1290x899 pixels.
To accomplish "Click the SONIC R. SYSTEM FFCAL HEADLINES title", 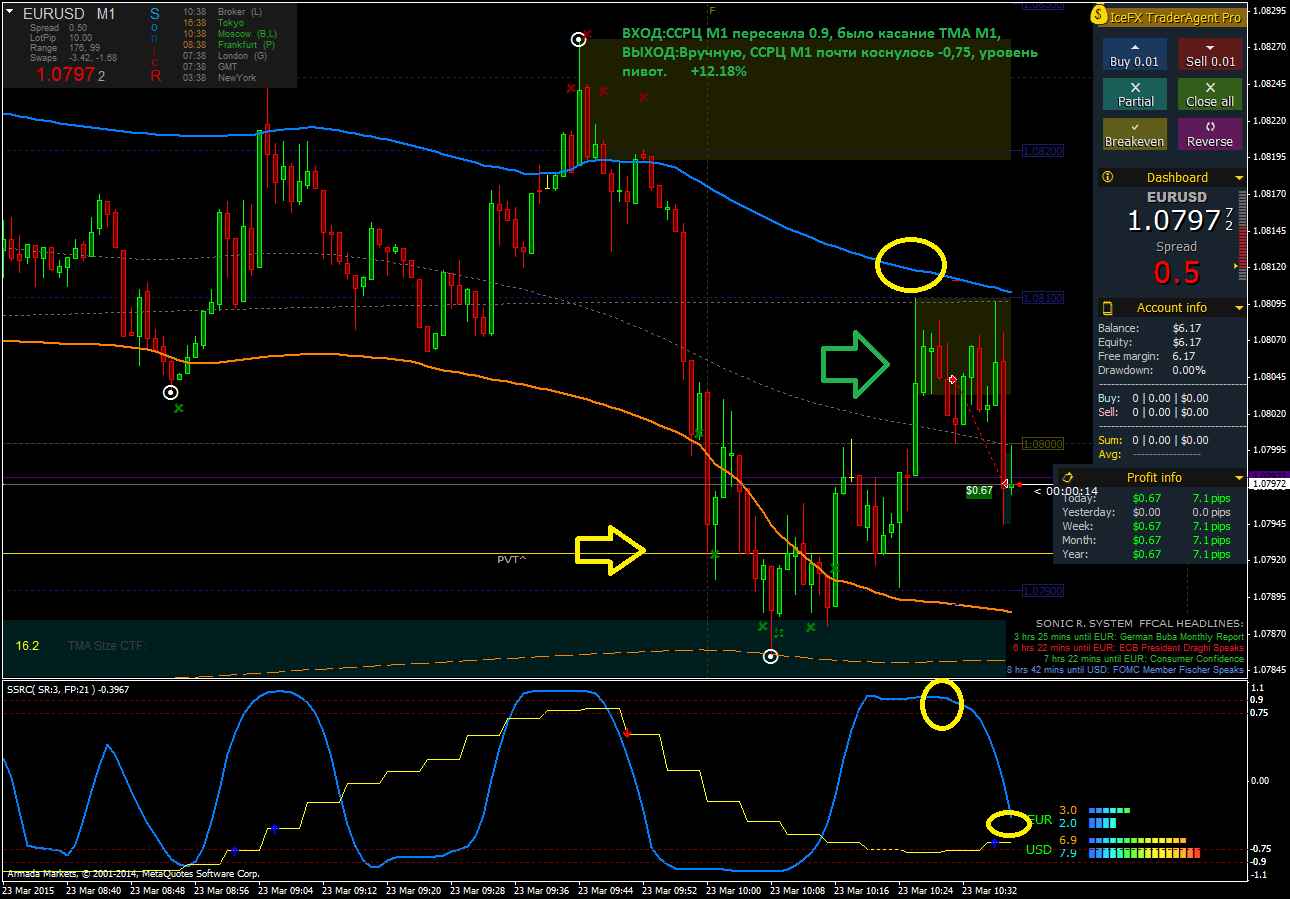I will pyautogui.click(x=1139, y=623).
